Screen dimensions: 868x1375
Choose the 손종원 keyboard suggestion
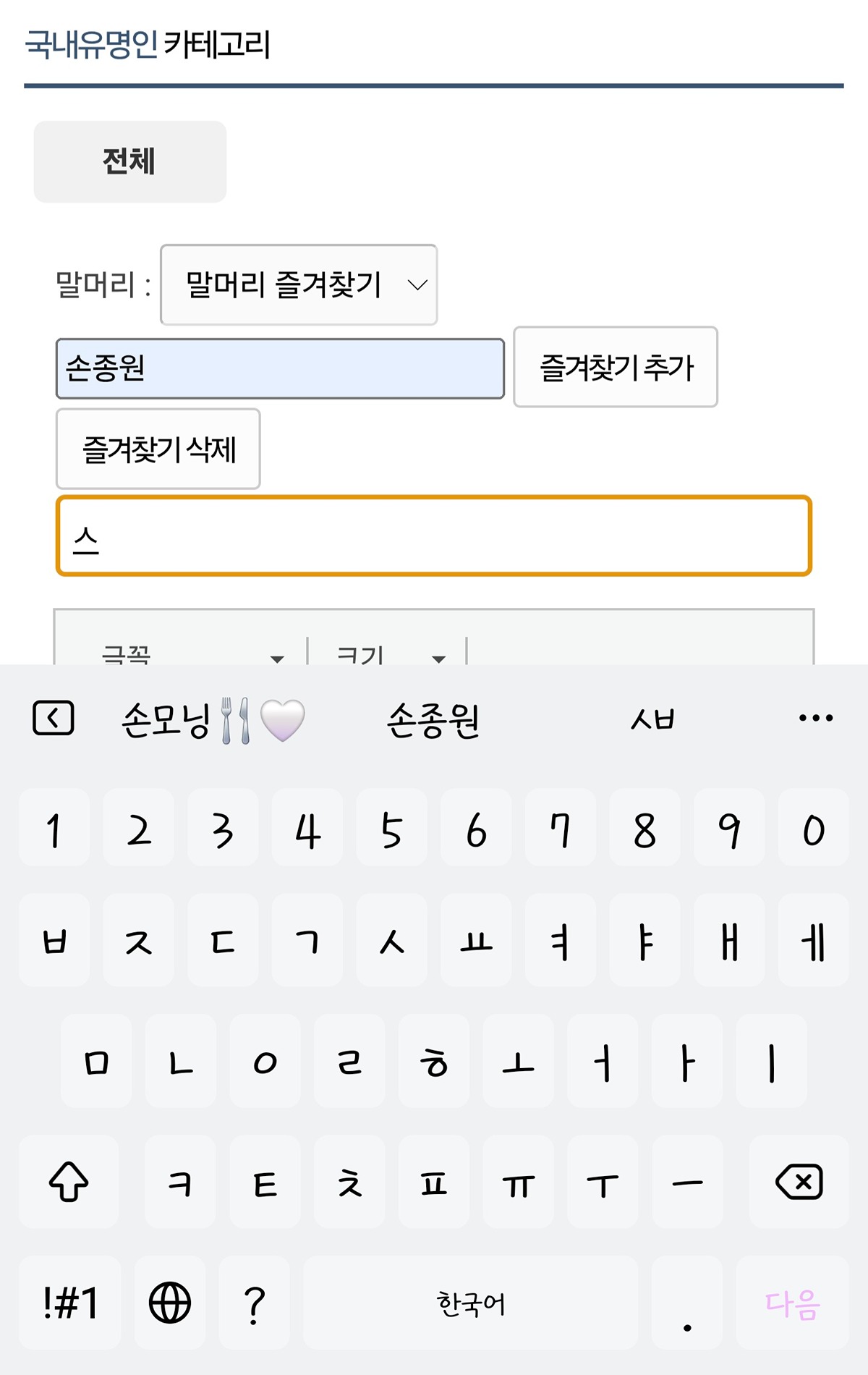433,720
